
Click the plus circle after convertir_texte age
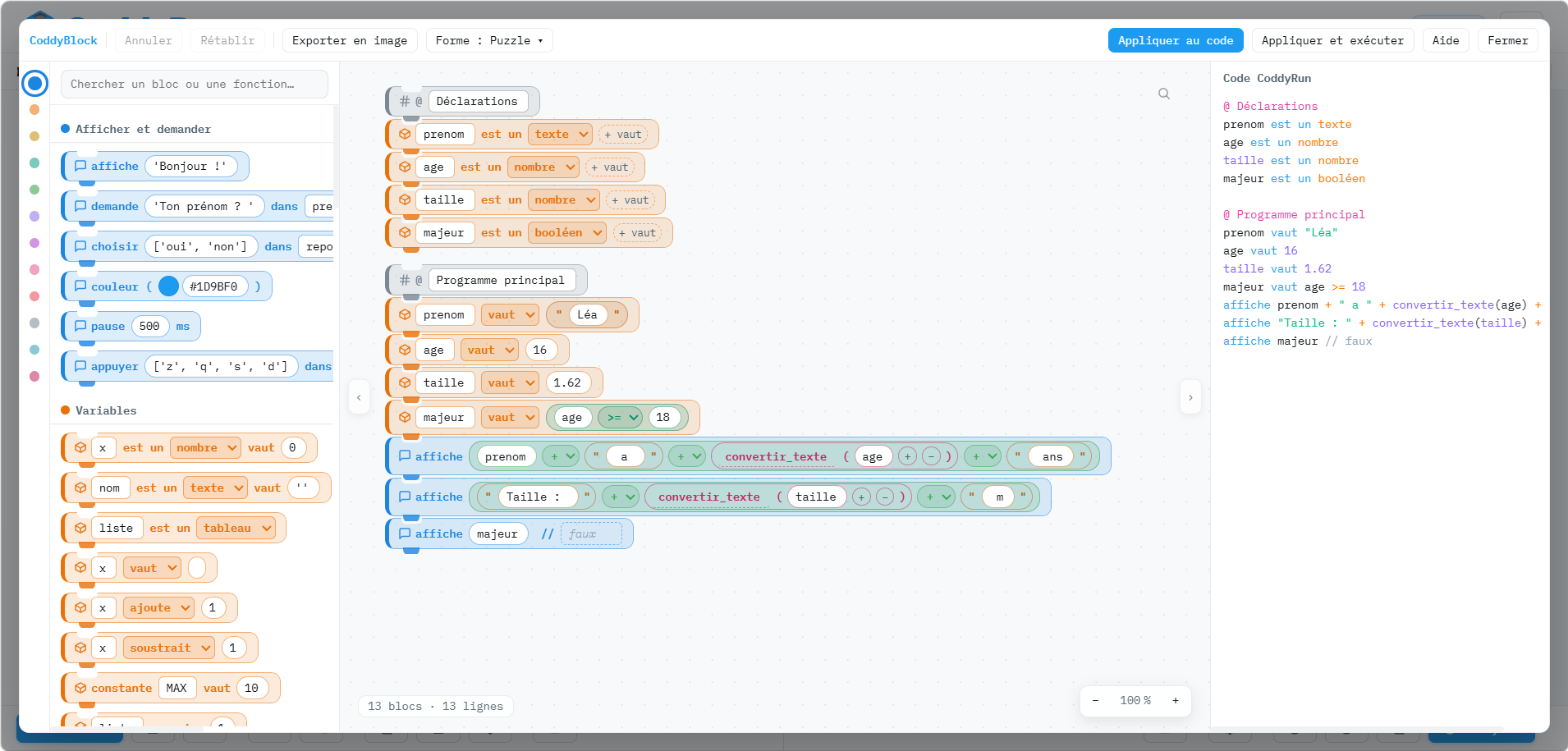pyautogui.click(x=907, y=456)
